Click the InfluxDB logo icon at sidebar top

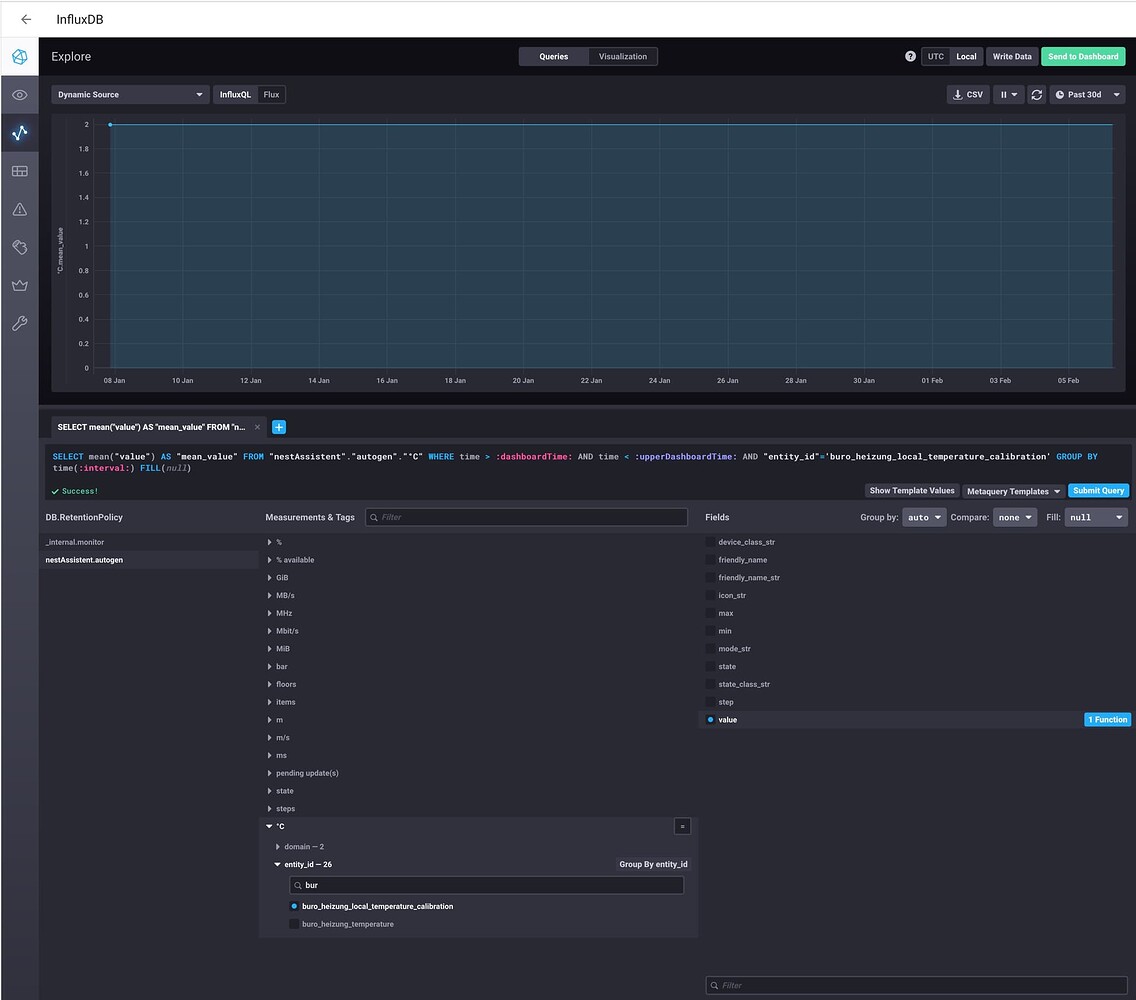(19, 57)
